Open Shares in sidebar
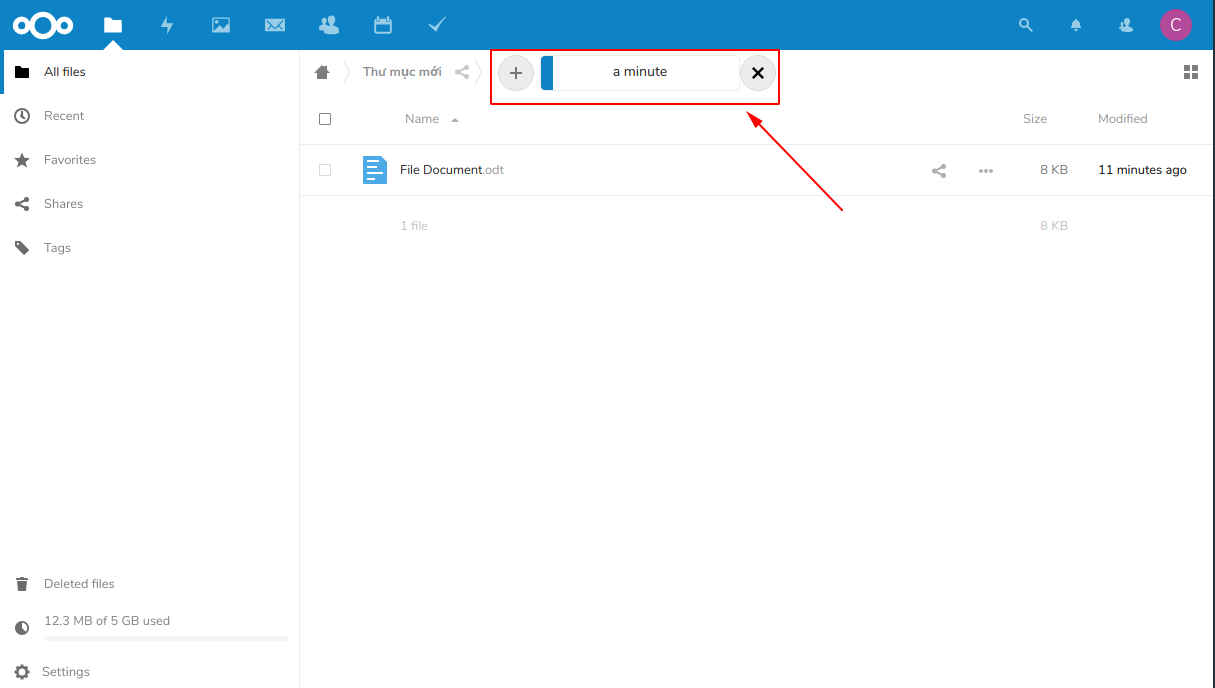1215x688 pixels. tap(150, 204)
